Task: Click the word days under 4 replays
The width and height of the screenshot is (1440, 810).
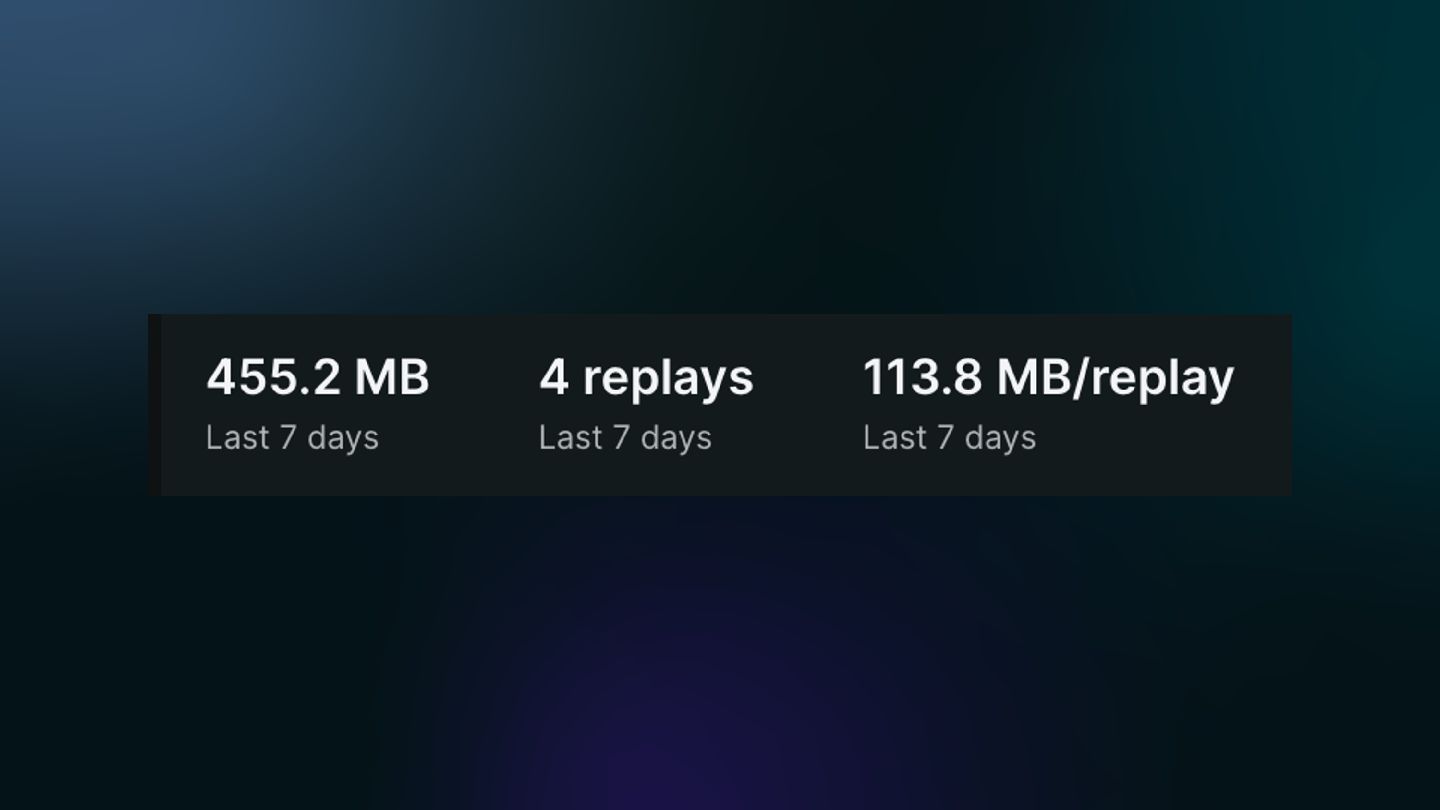Action: (676, 439)
